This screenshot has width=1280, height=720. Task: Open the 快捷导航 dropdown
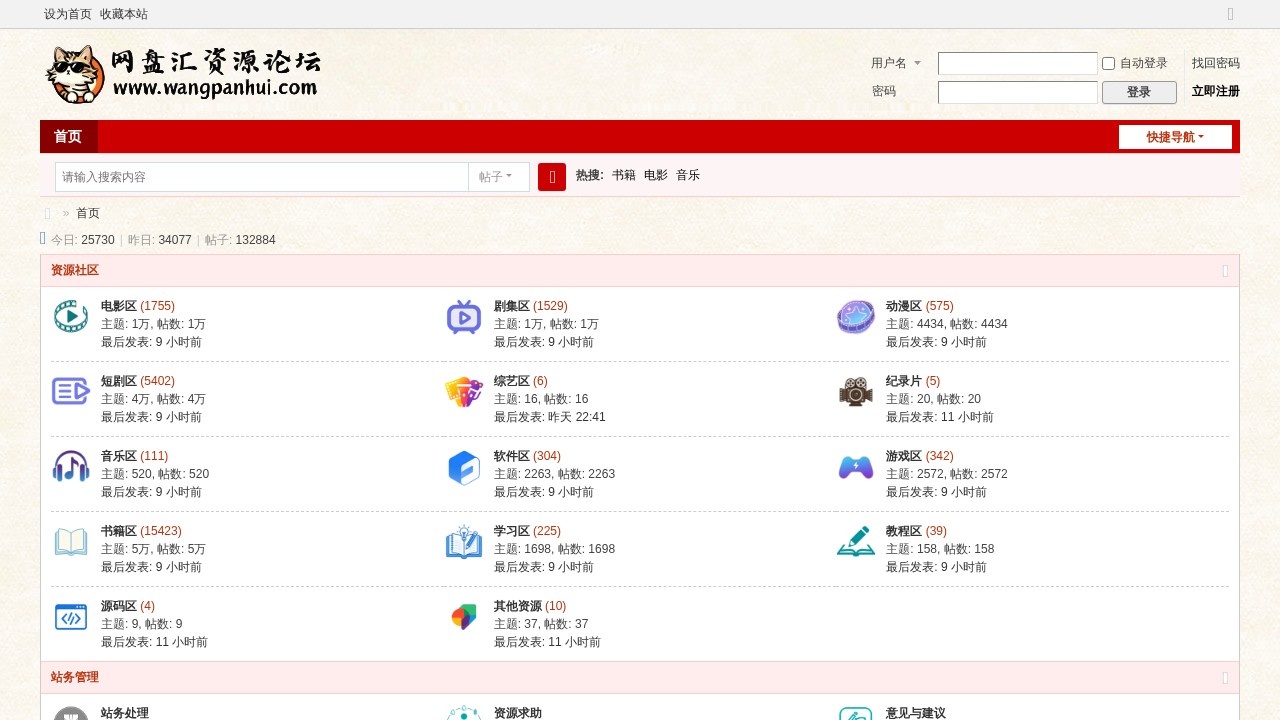pos(1175,137)
